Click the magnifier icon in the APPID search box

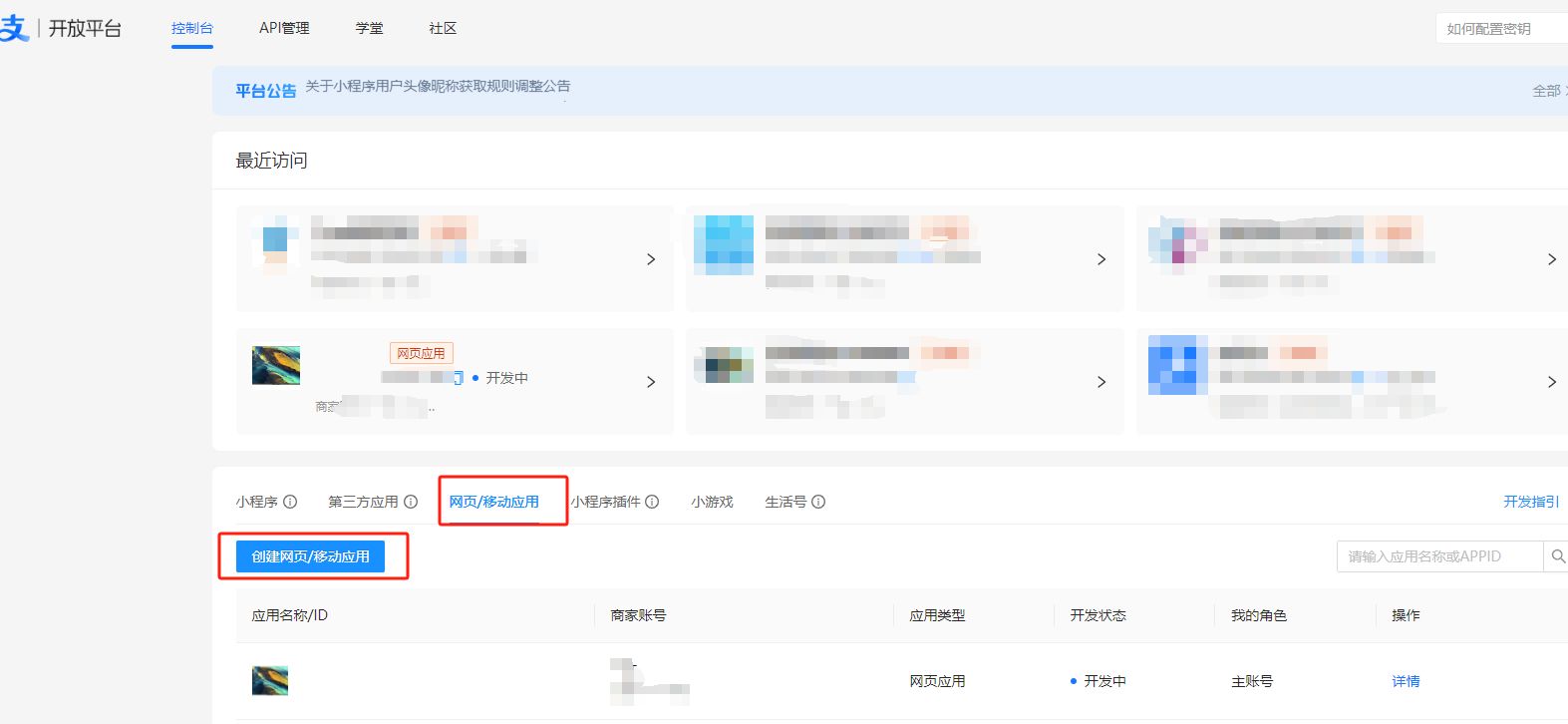point(1557,556)
